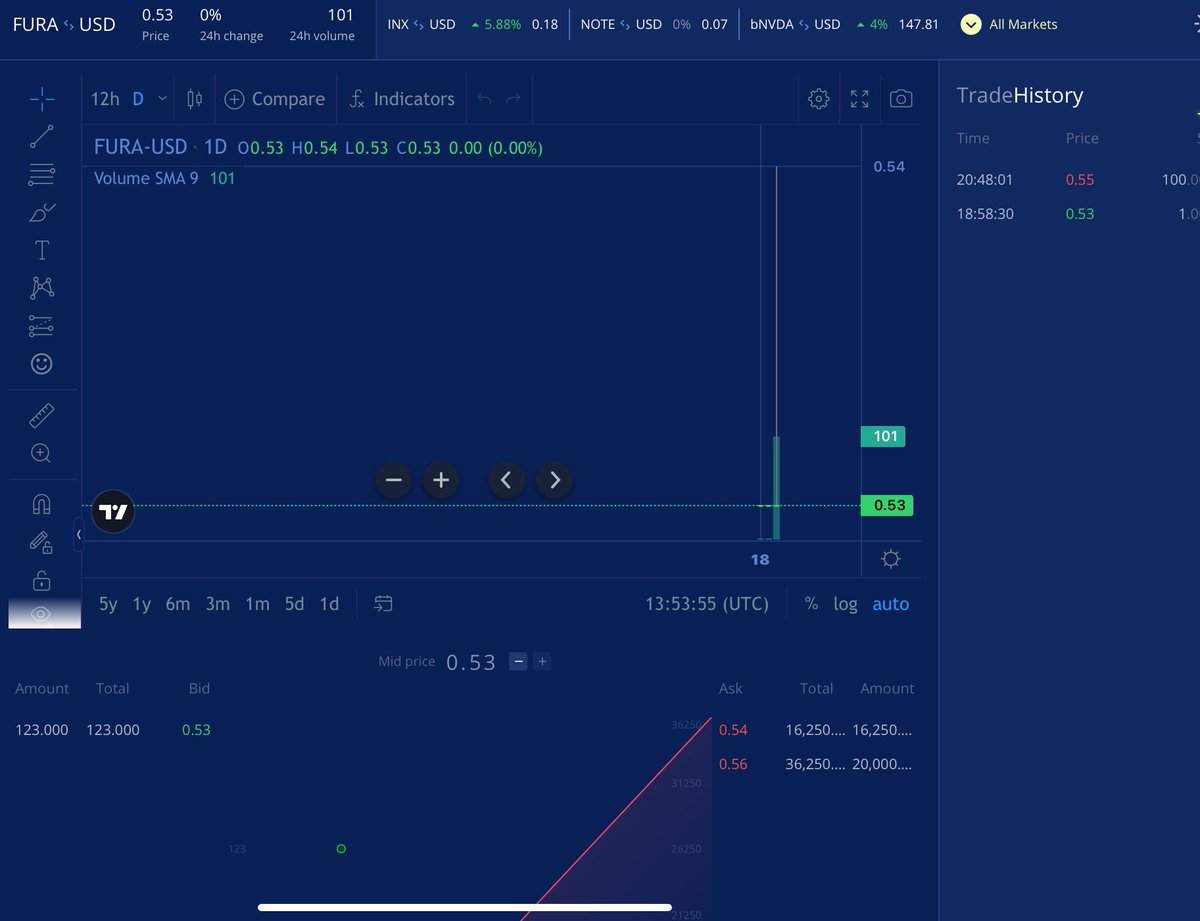
Task: Open the INX USD market ticker
Action: (x=472, y=24)
